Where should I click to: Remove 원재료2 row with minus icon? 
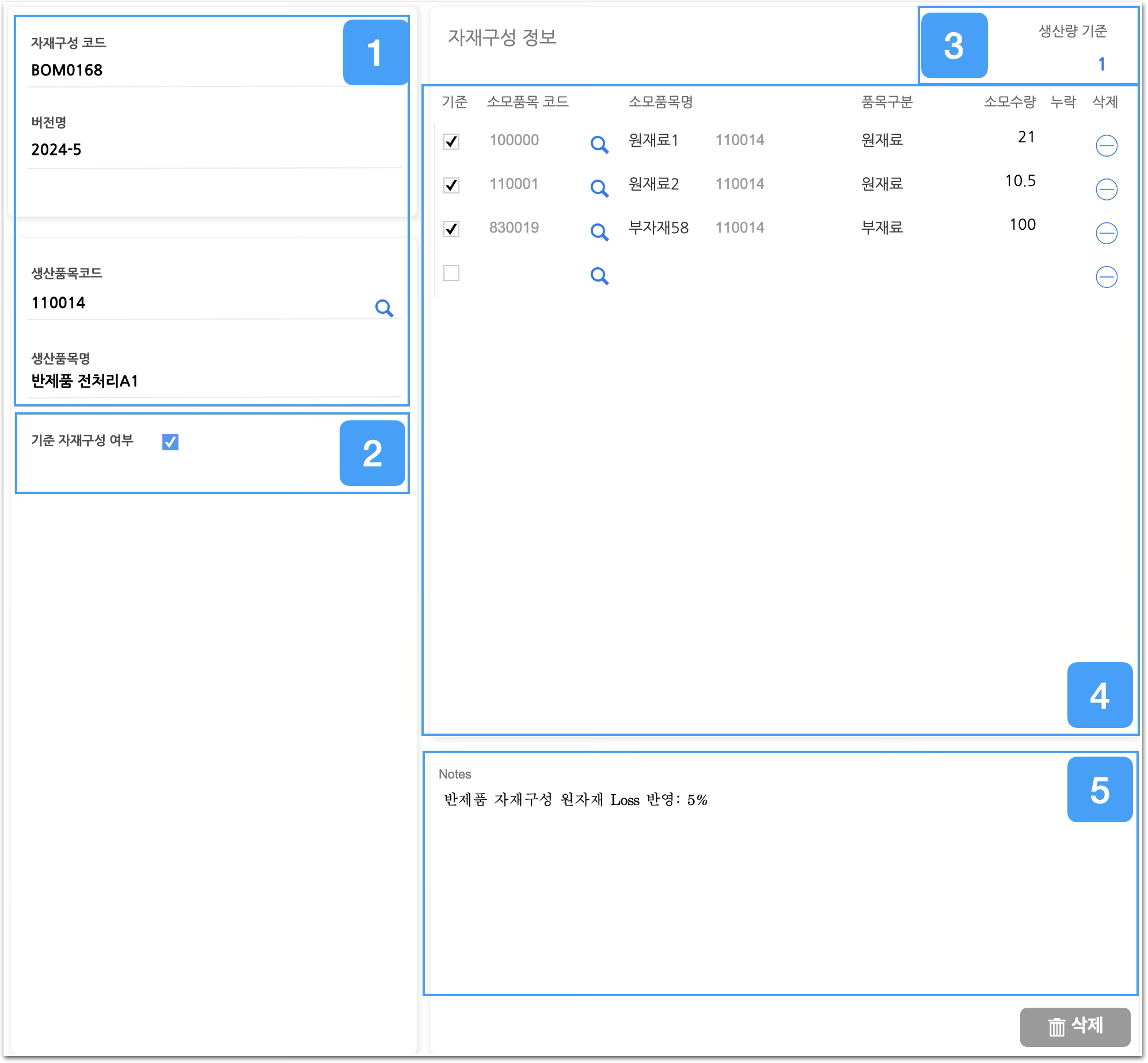[1106, 189]
